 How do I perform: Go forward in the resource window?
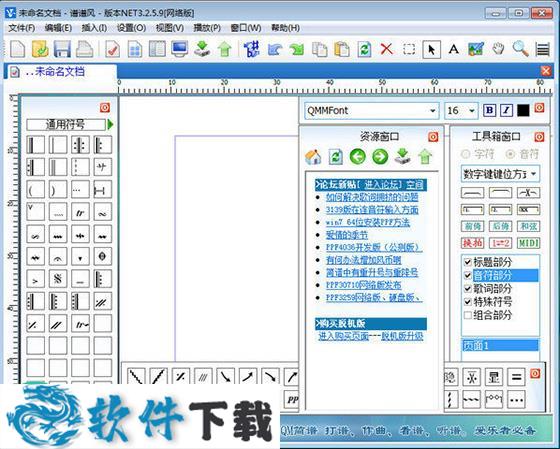(x=380, y=156)
